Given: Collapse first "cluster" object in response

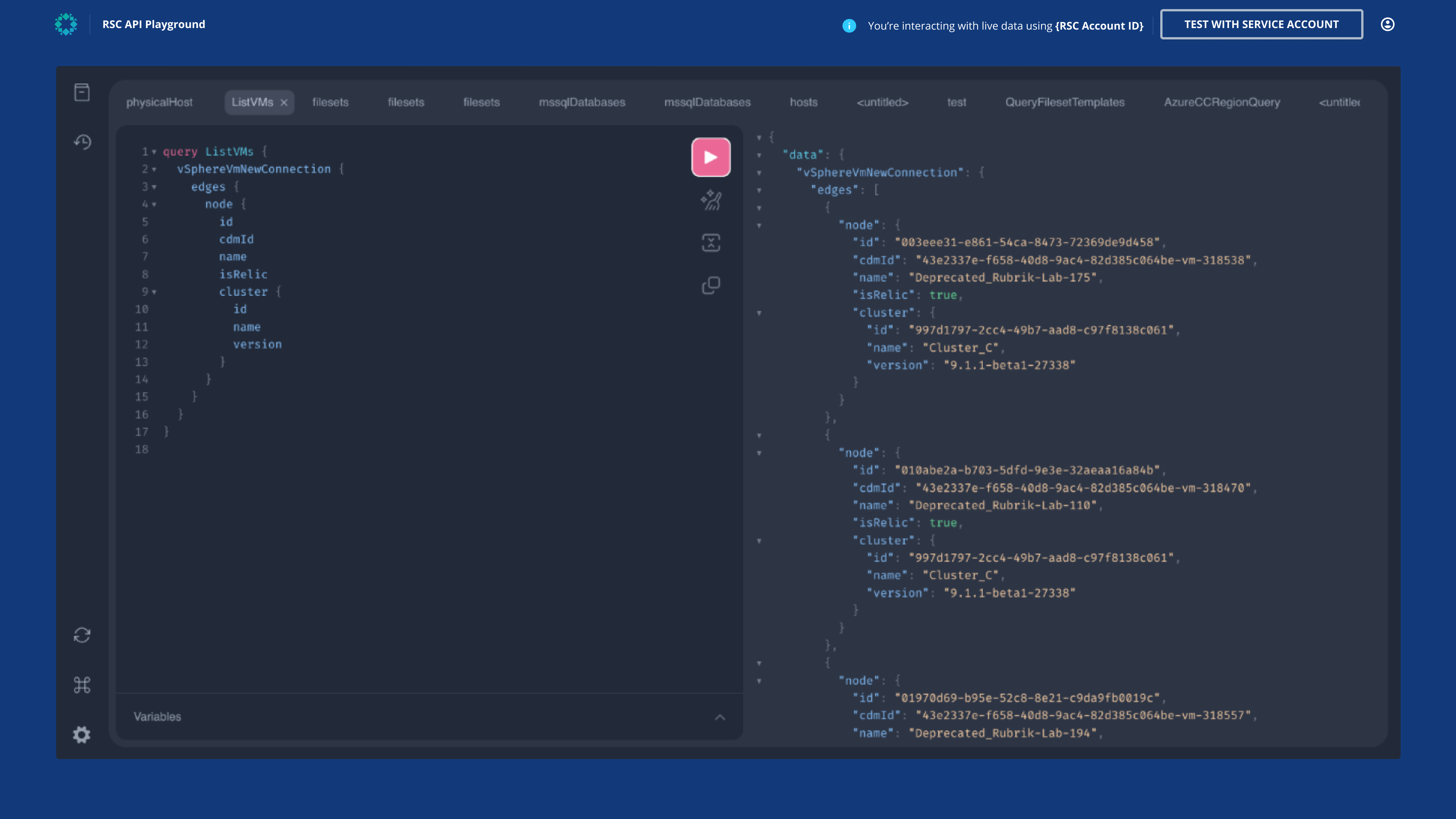Looking at the screenshot, I should click(759, 312).
